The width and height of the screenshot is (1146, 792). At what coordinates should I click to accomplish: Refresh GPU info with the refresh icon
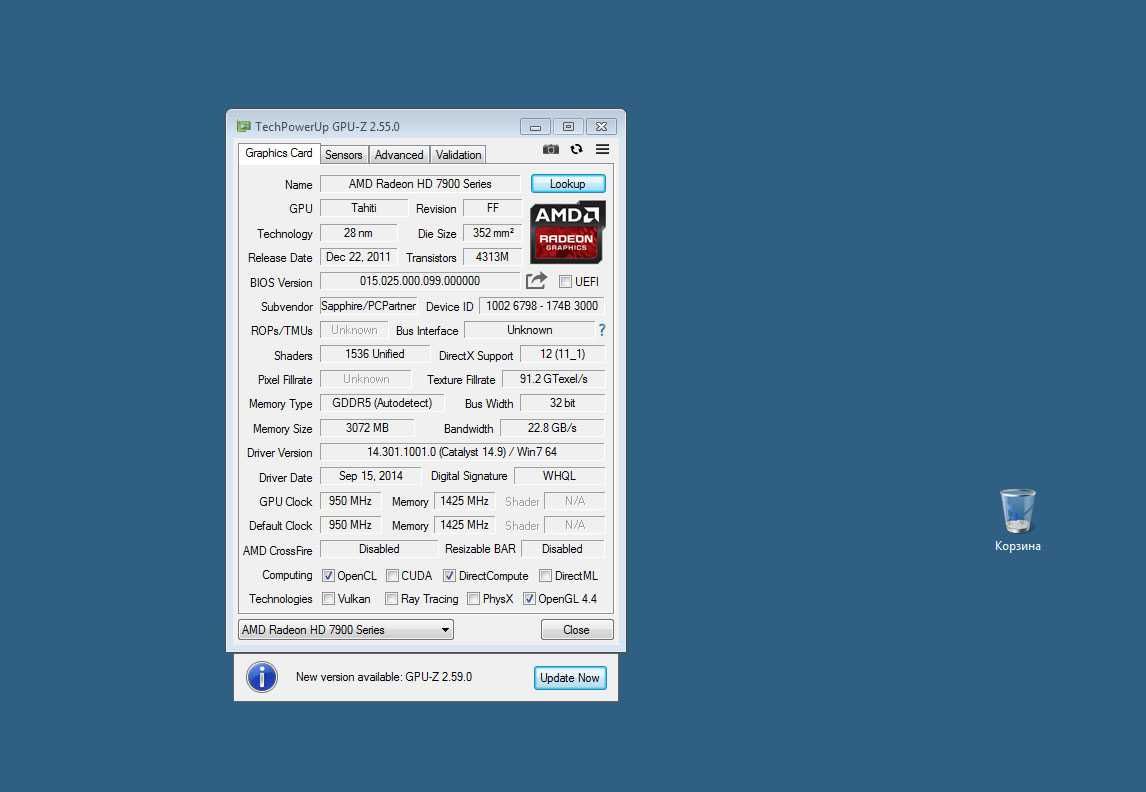[x=577, y=149]
